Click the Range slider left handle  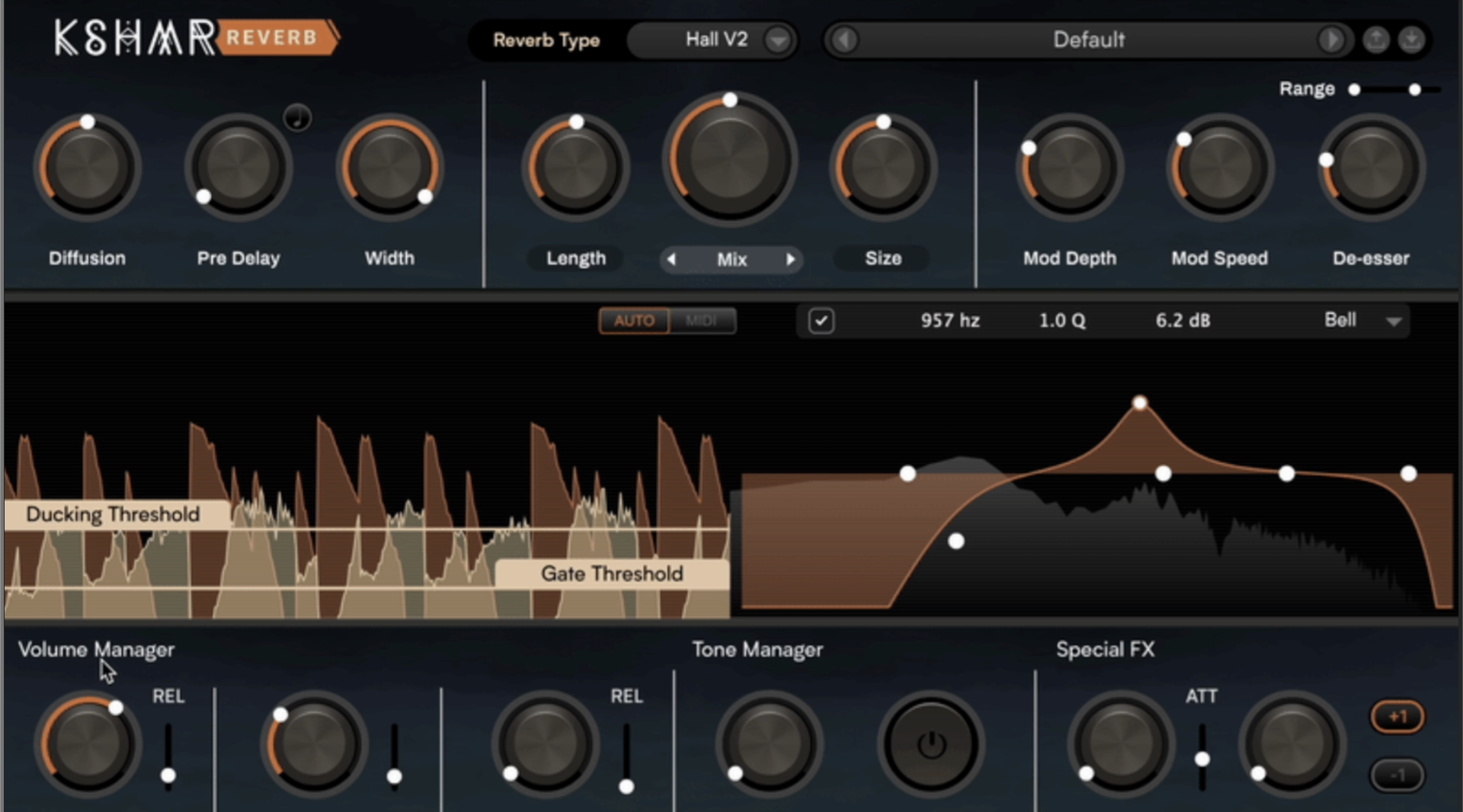1354,90
